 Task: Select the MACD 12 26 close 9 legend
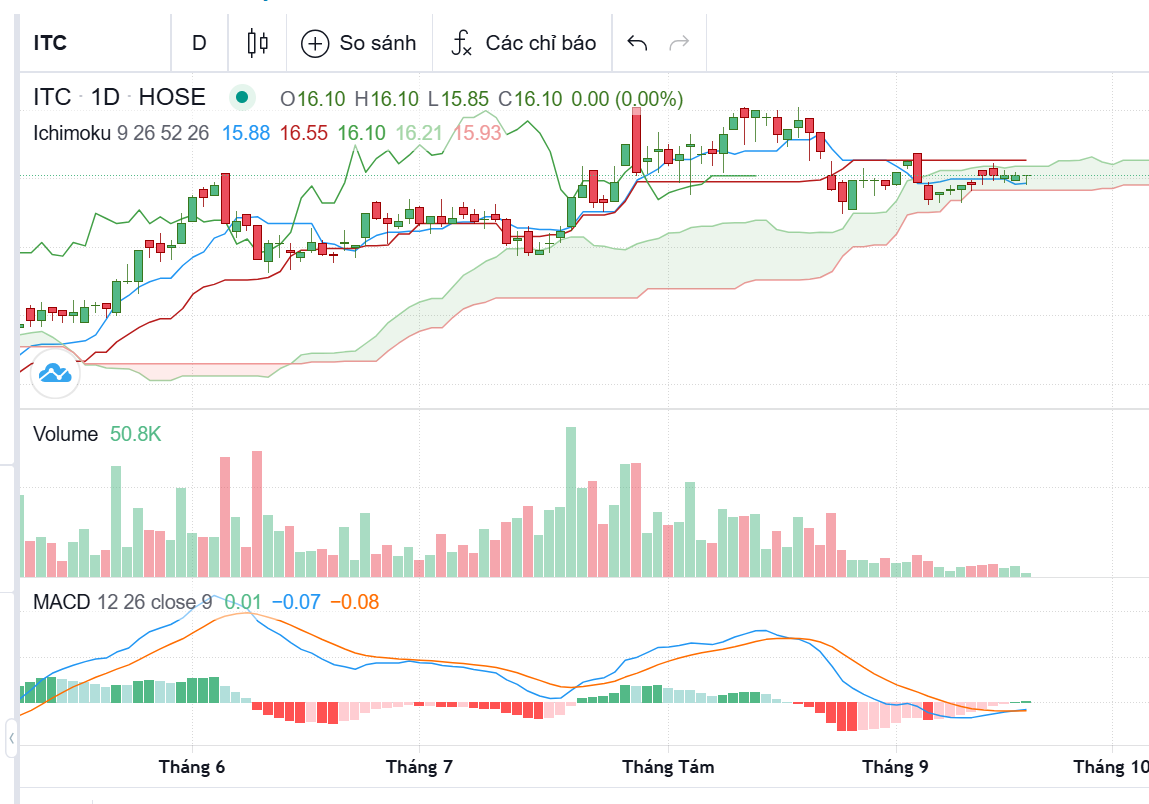click(x=122, y=602)
